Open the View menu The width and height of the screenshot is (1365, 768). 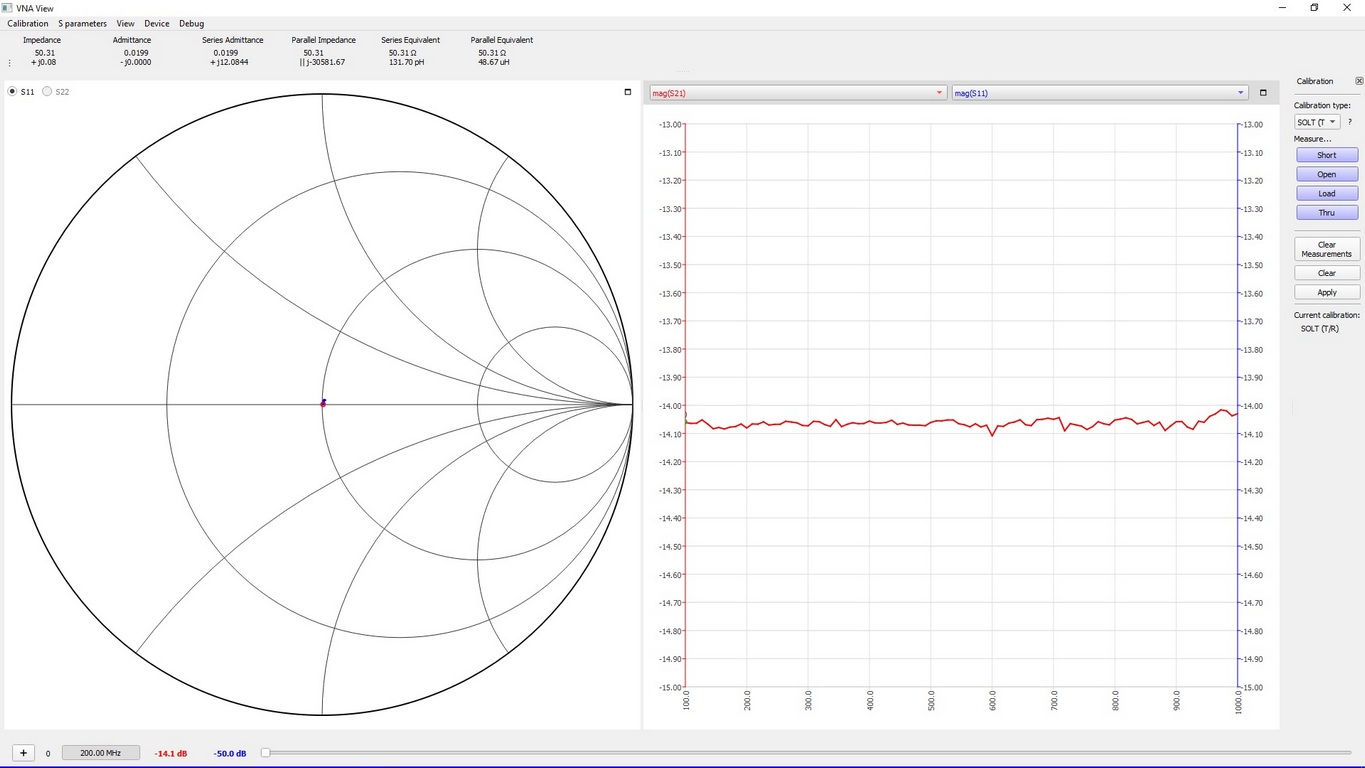click(x=125, y=23)
